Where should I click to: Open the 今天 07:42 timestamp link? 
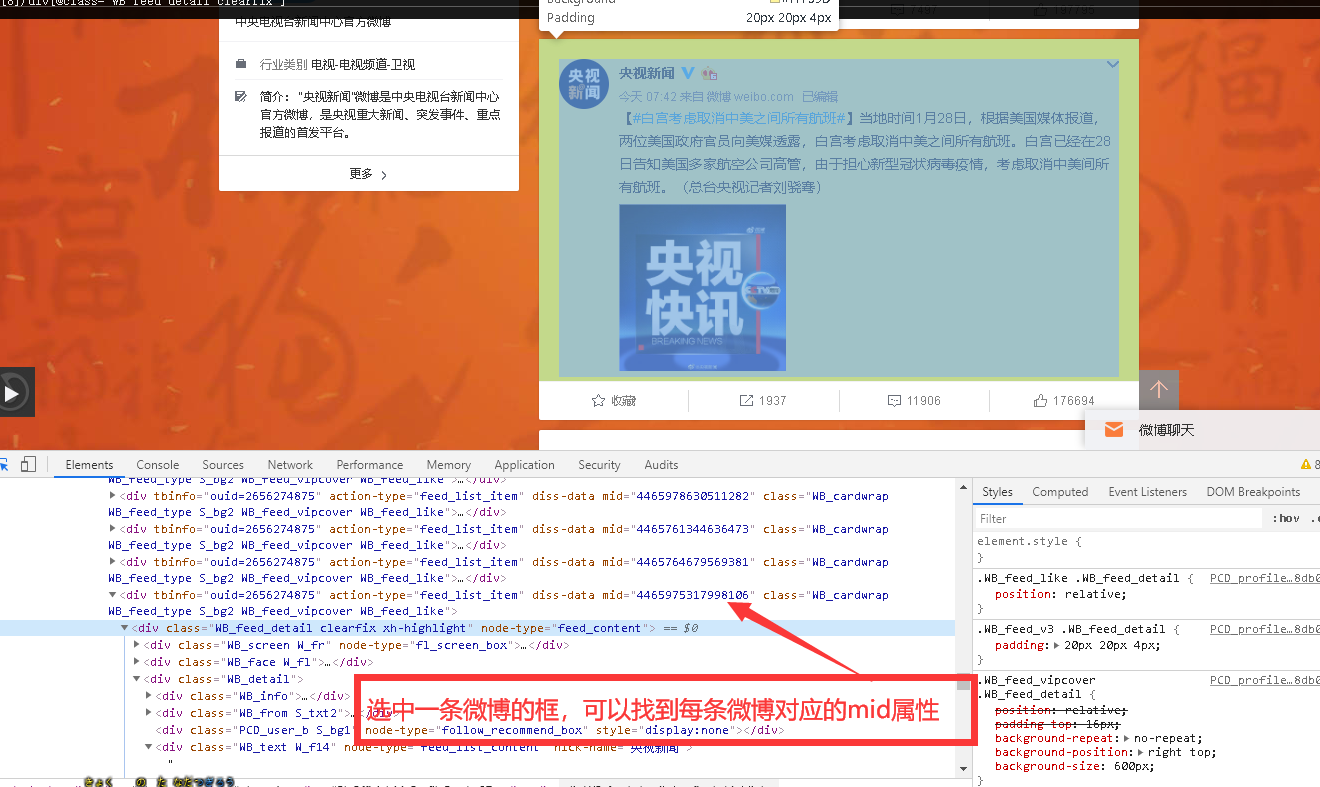[647, 97]
